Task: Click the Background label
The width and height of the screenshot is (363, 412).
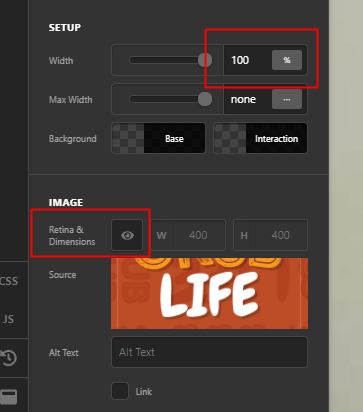Action: tap(73, 139)
